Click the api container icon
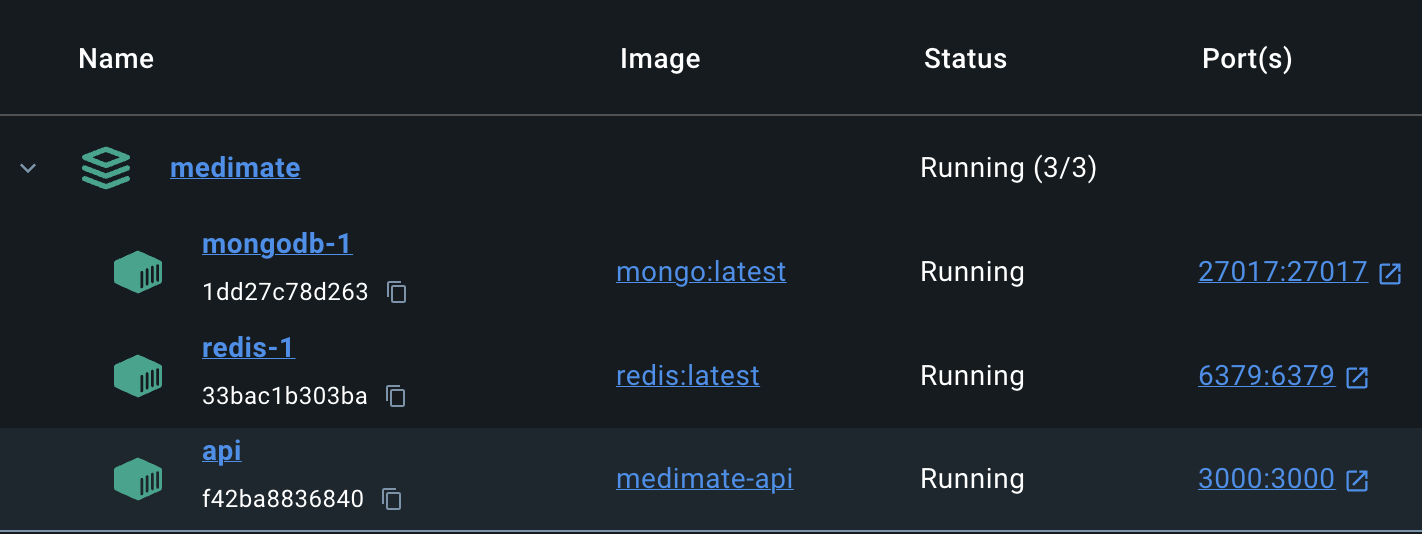 [x=138, y=480]
